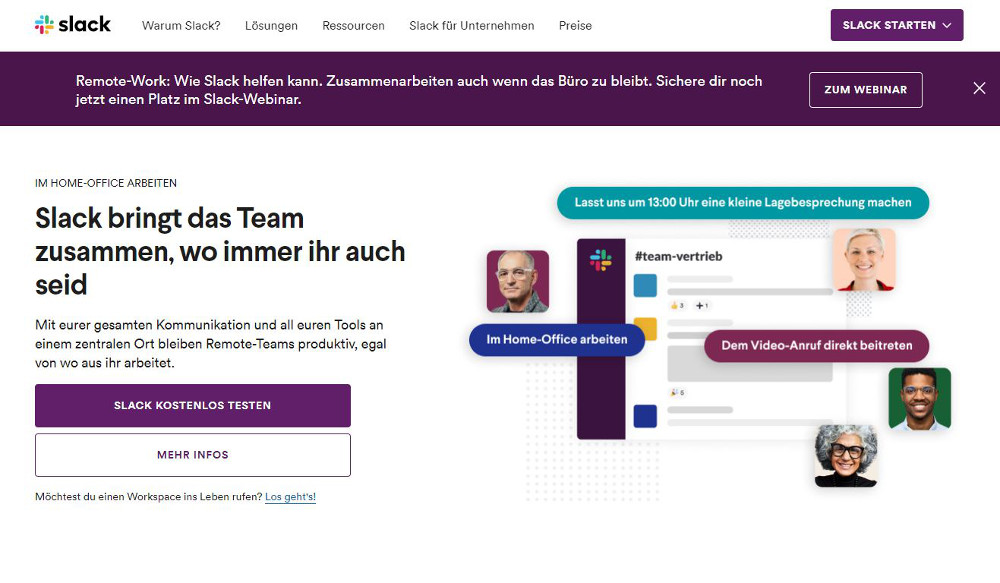Viewport: 1000px width, 583px height.
Task: Follow the Los geht's! link
Action: (x=290, y=496)
